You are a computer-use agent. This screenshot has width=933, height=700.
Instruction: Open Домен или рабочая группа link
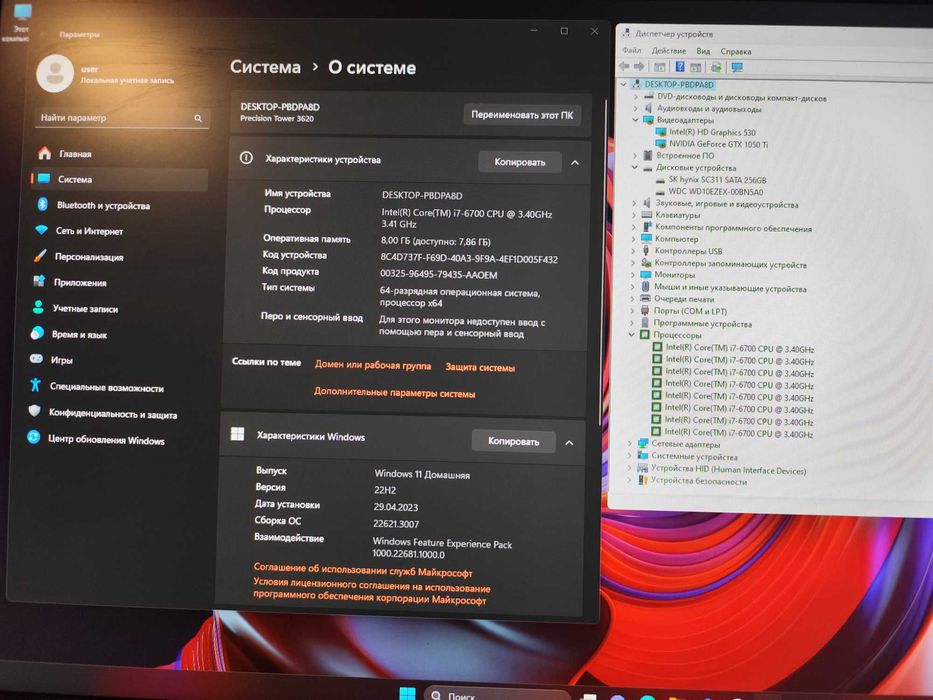pos(372,365)
